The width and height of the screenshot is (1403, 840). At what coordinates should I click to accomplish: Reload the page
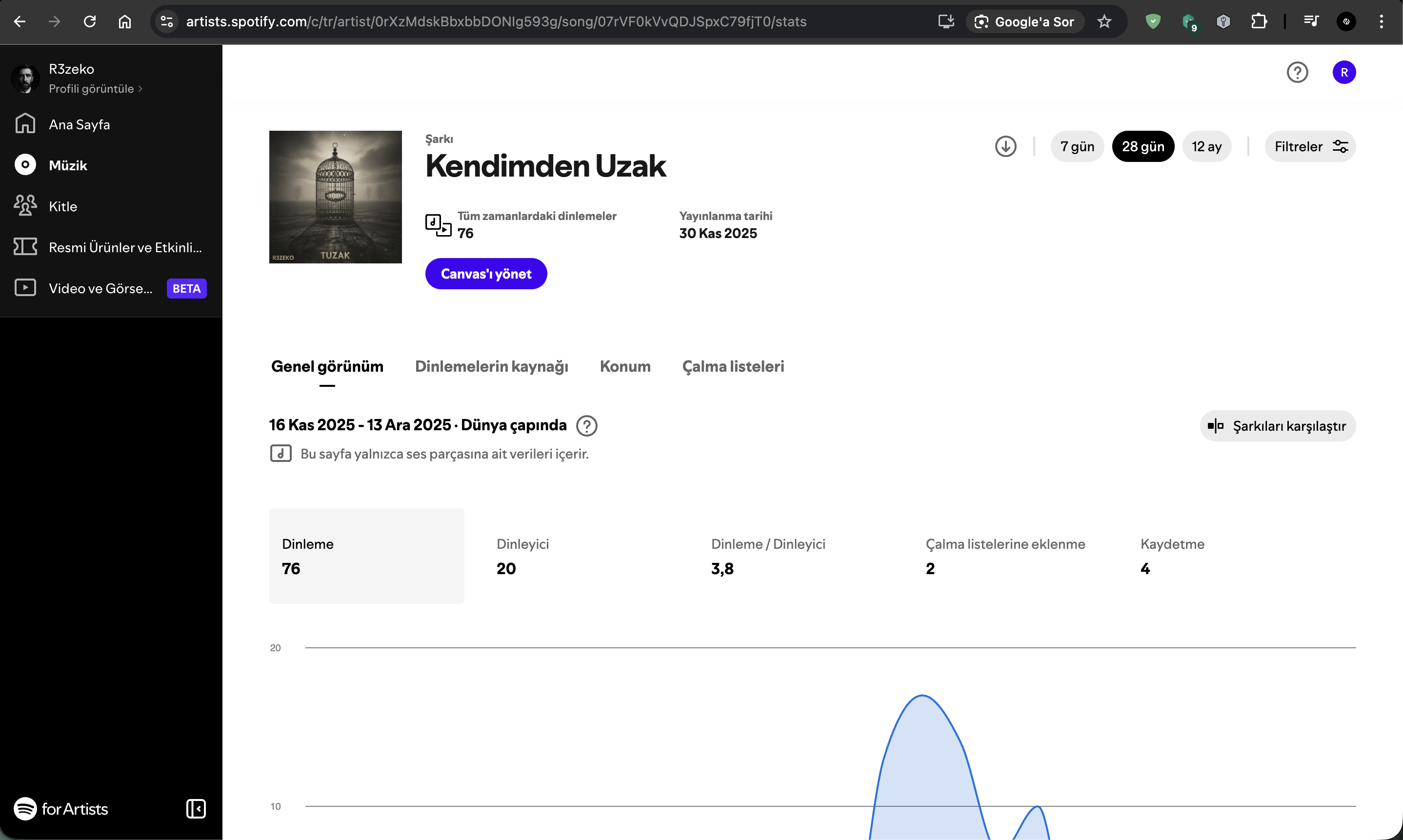pyautogui.click(x=90, y=21)
